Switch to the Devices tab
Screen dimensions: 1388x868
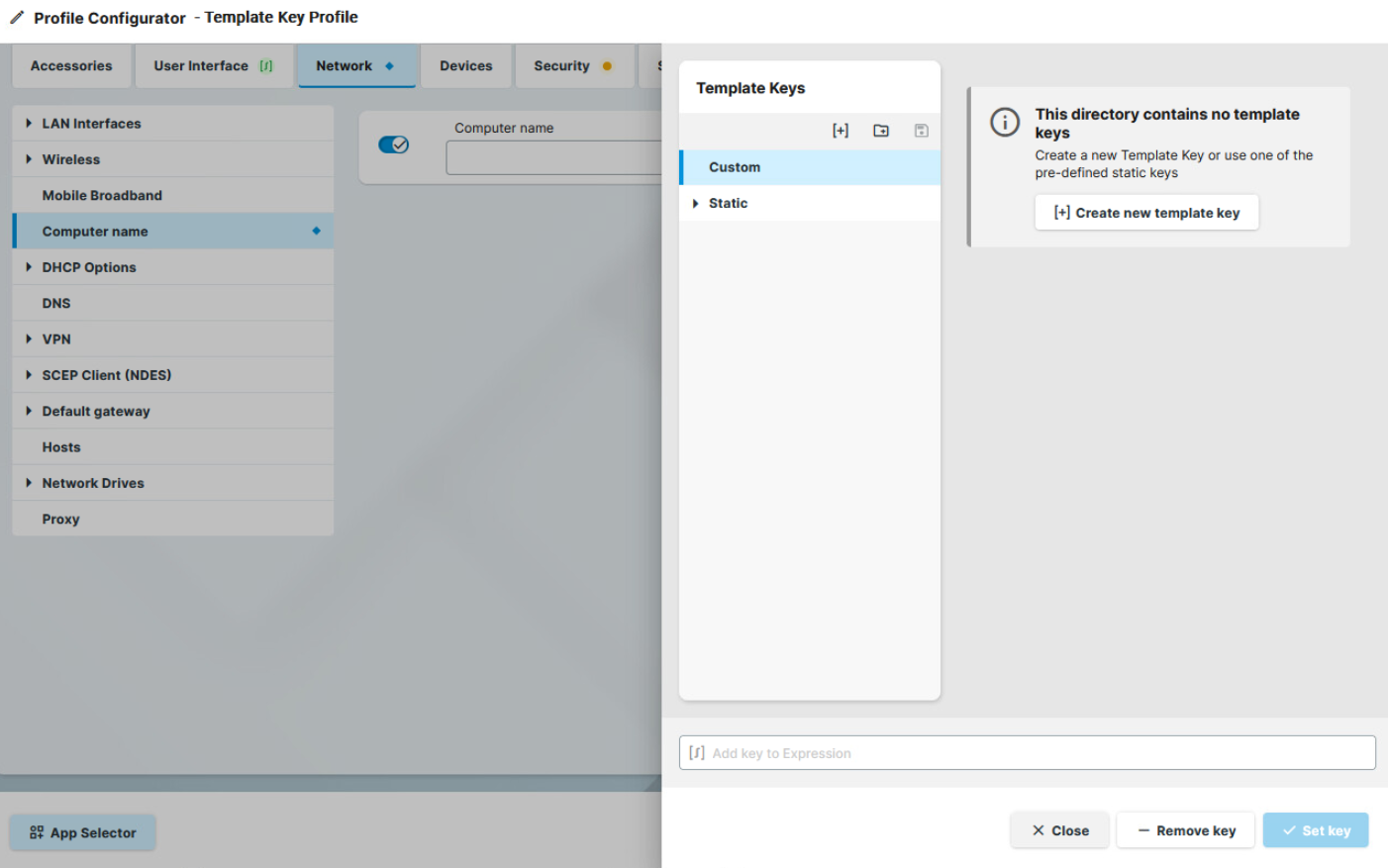coord(465,66)
